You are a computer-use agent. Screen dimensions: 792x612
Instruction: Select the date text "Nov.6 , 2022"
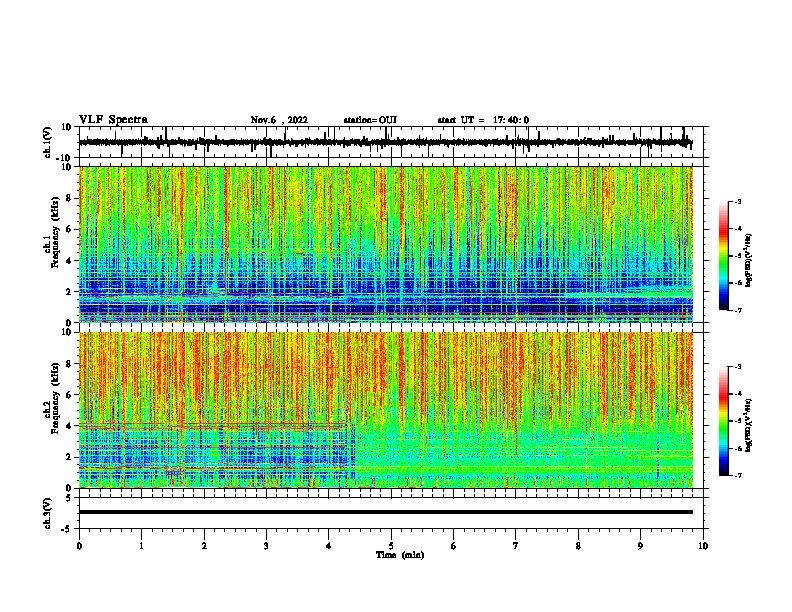tap(279, 120)
